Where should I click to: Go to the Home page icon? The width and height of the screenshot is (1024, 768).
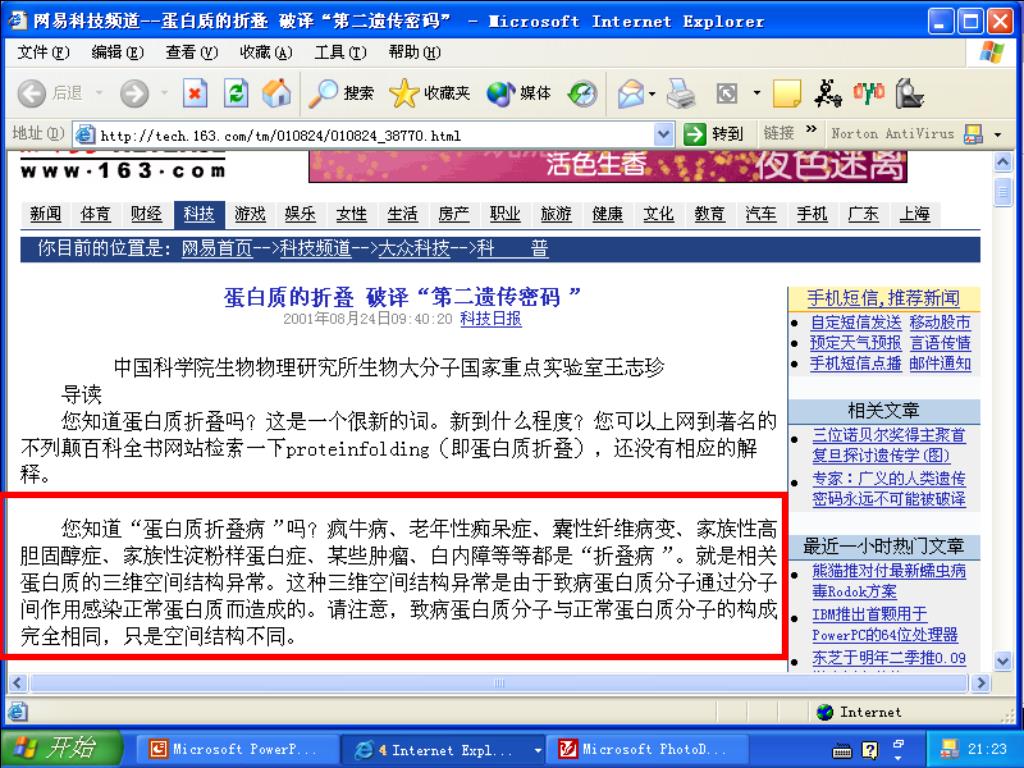click(x=277, y=93)
